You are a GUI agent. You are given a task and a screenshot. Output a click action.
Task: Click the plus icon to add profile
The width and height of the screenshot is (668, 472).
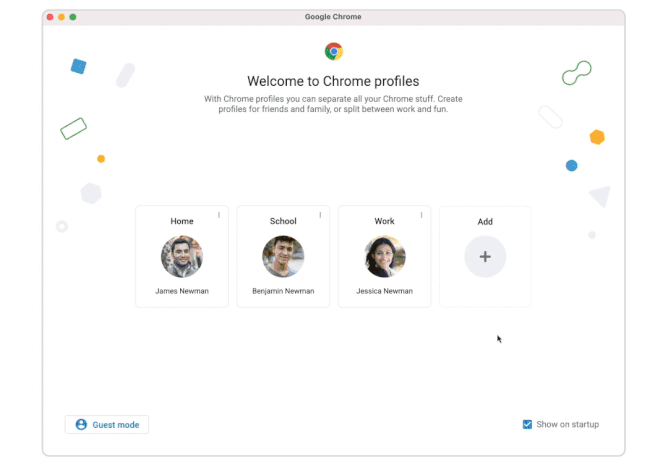coord(485,257)
